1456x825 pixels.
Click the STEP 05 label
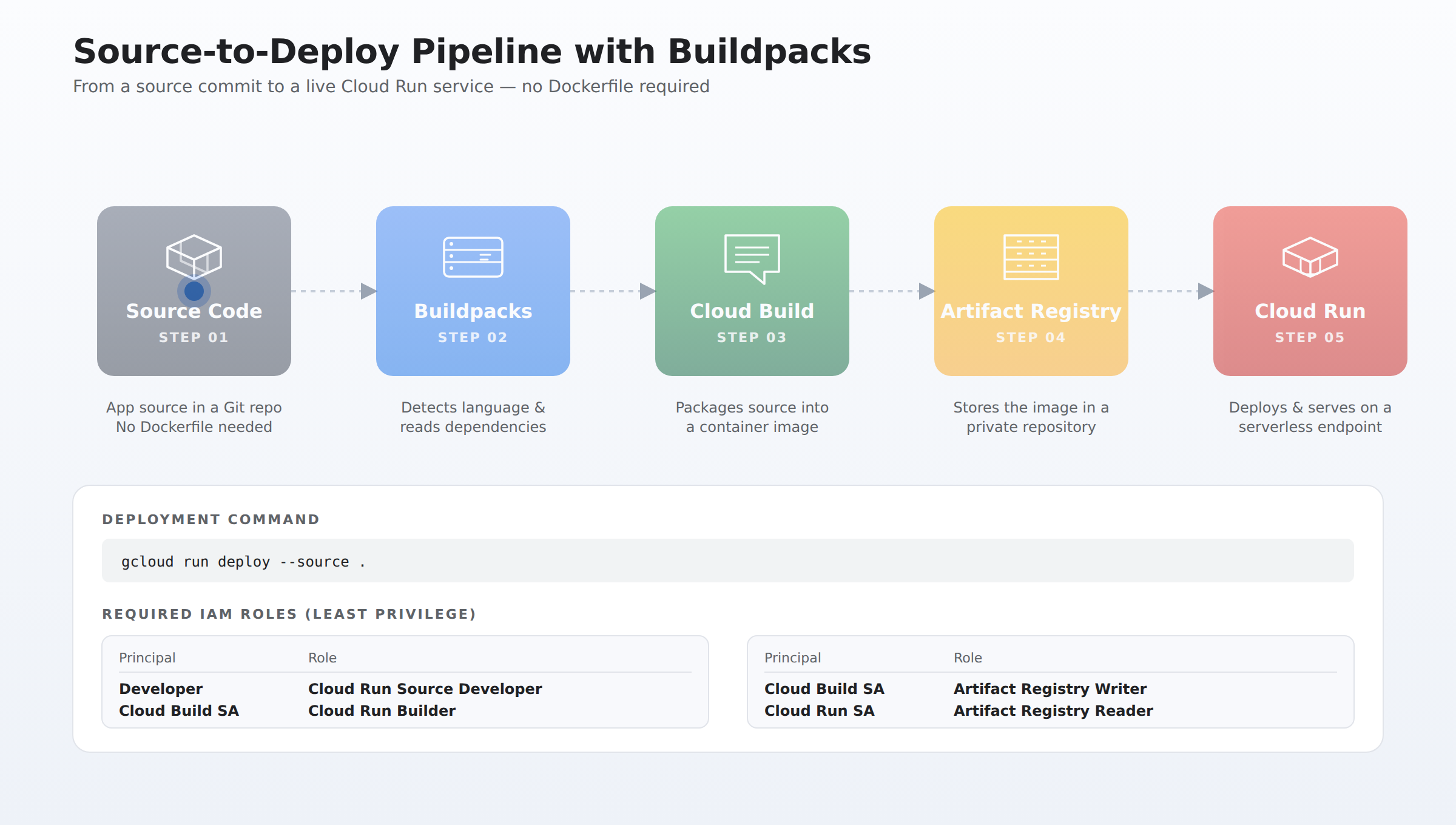(1310, 337)
